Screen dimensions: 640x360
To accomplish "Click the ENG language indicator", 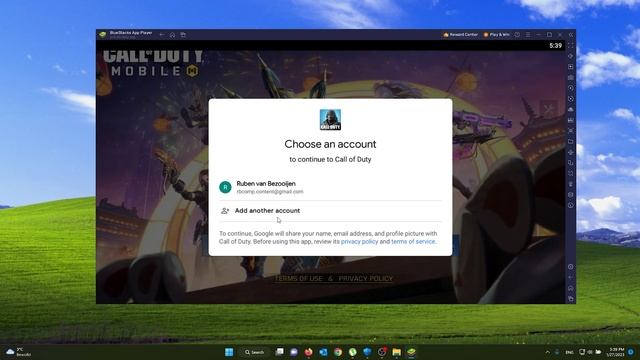I will 569,352.
